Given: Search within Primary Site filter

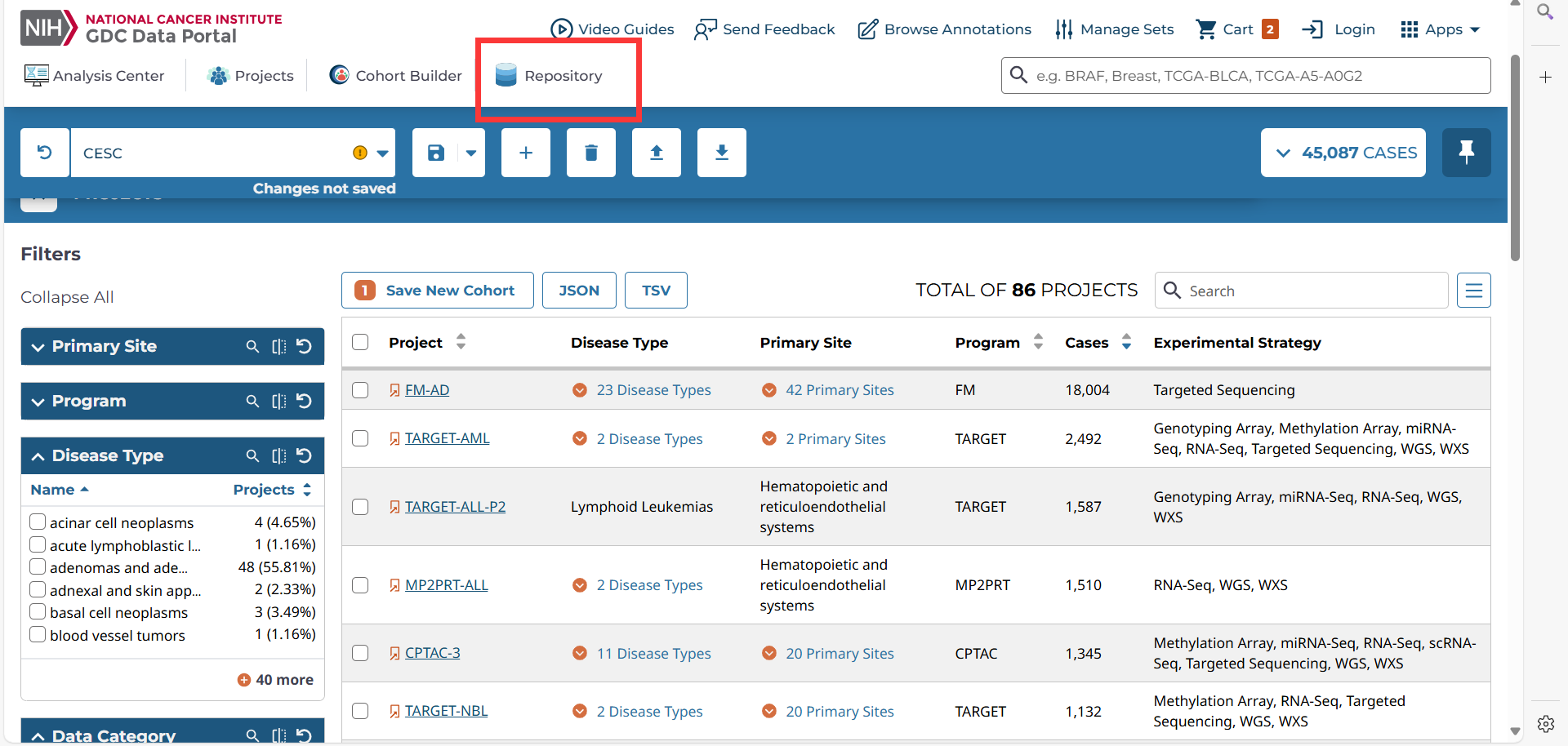Looking at the screenshot, I should click(252, 347).
